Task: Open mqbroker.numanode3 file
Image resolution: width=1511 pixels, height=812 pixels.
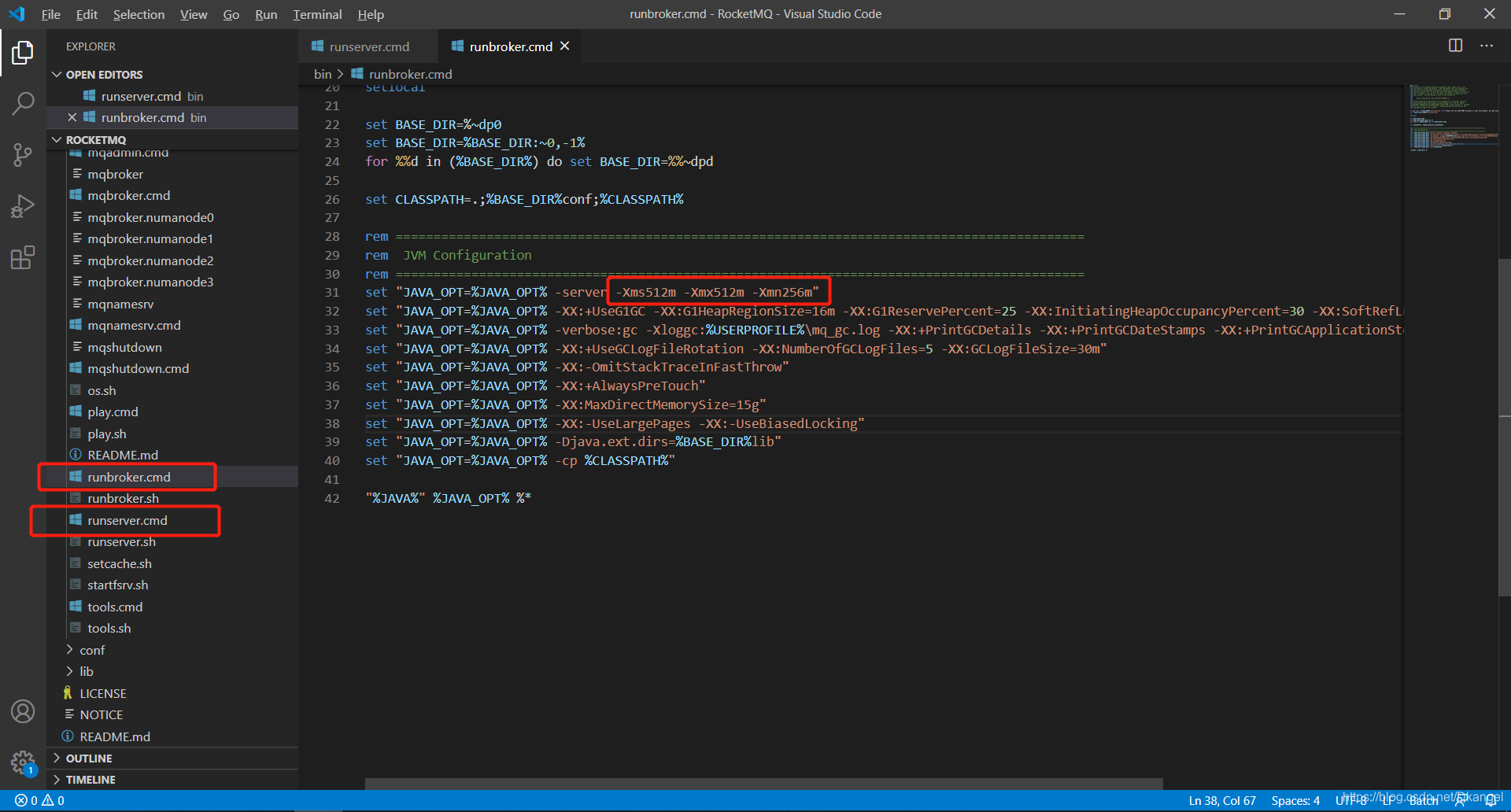Action: 172,282
